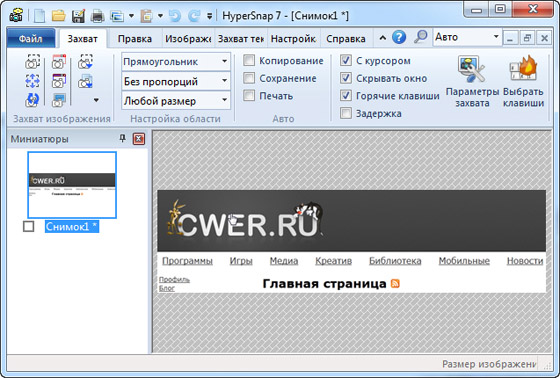Enable the 'Задержка' checkbox
Image resolution: width=560 pixels, height=378 pixels.
tap(346, 113)
